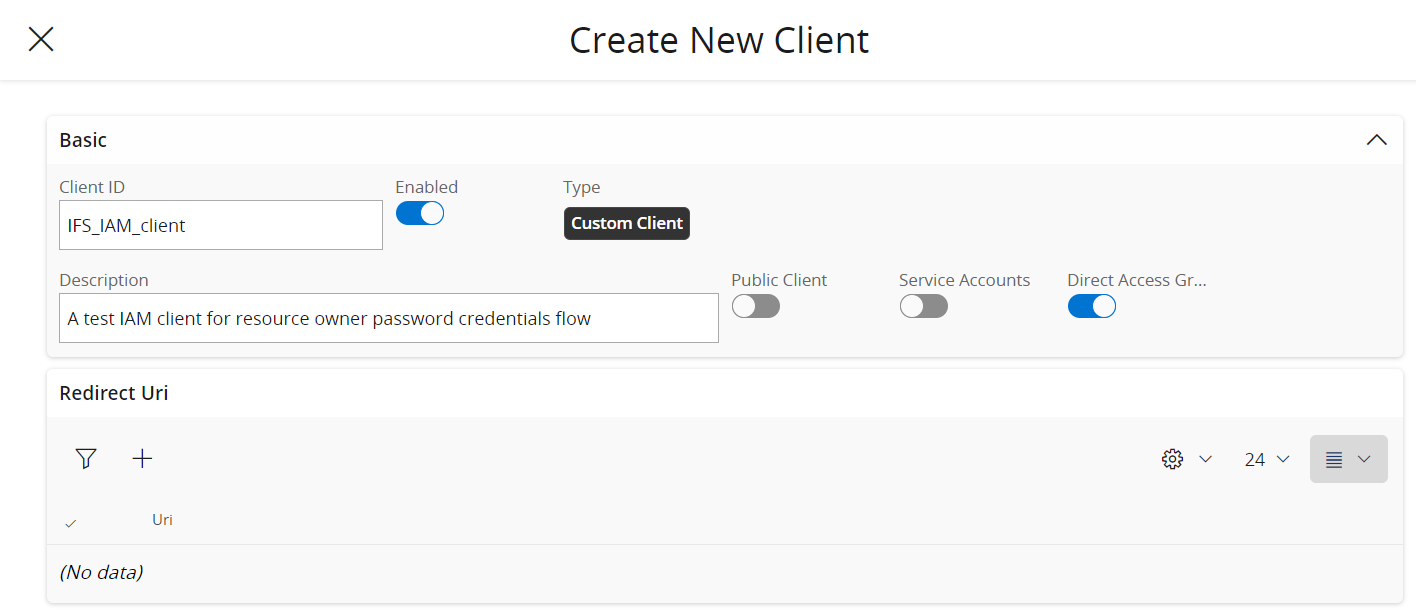The height and width of the screenshot is (612, 1416).
Task: Click the No data row
Action: [x=103, y=571]
